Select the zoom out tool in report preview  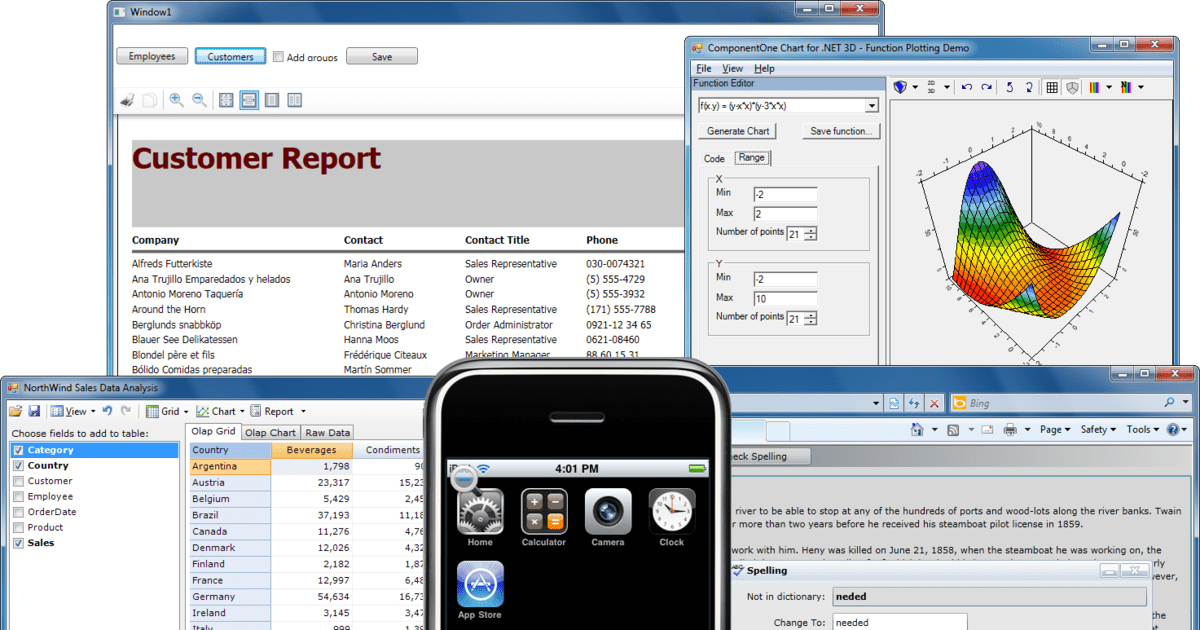click(x=198, y=99)
